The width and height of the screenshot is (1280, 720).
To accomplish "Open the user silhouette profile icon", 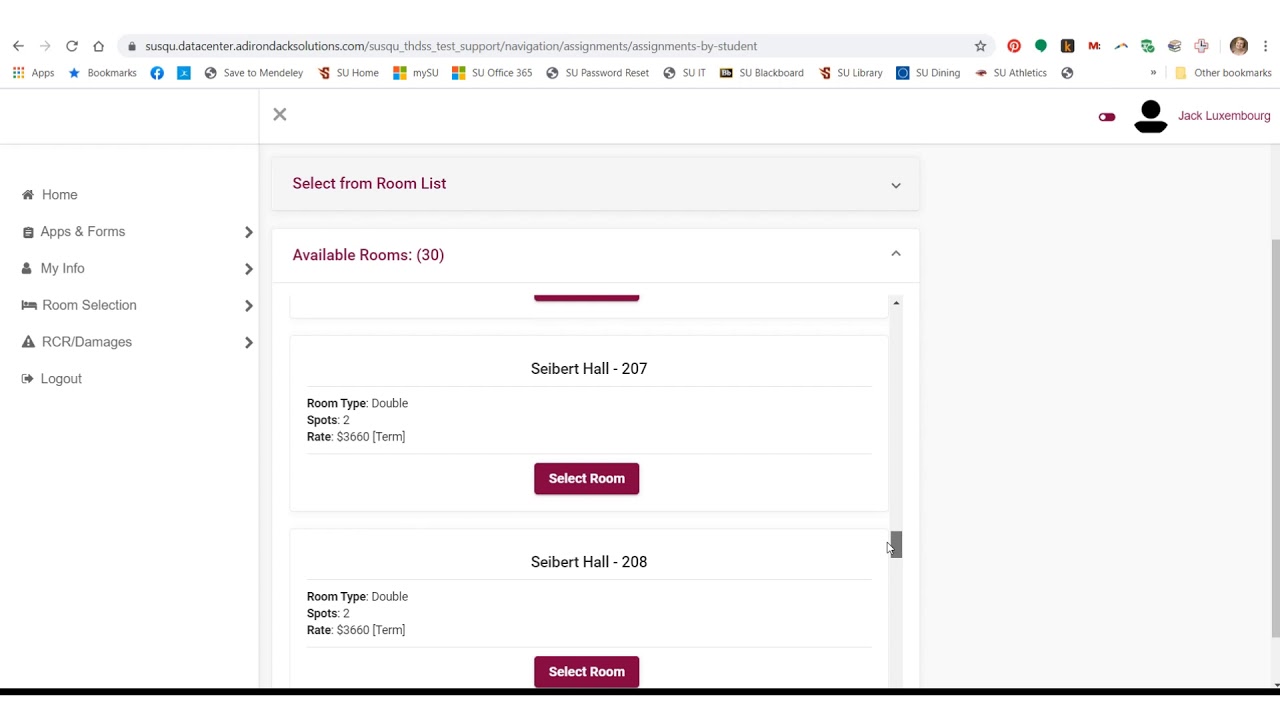I will click(x=1151, y=116).
